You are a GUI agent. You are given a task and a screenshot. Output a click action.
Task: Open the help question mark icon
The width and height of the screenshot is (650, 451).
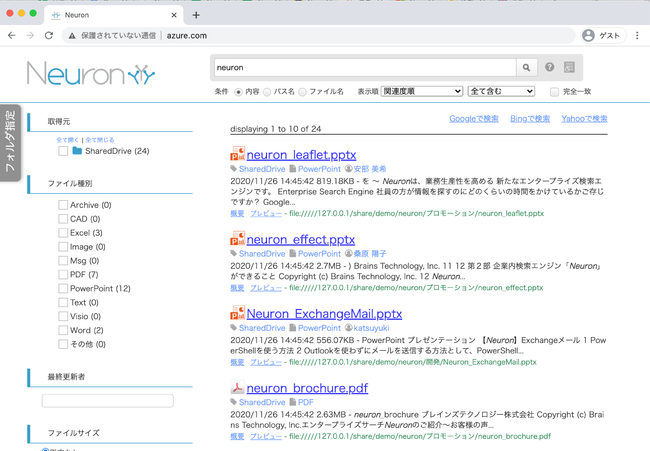(x=550, y=67)
